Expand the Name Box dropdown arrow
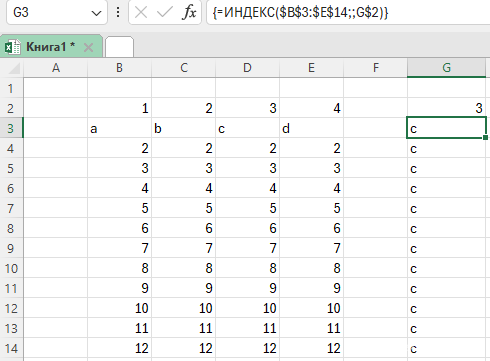 tap(96, 13)
